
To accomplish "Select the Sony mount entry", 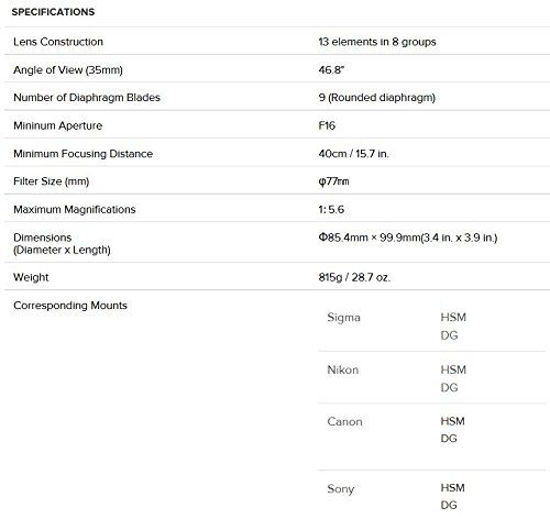I will pos(341,489).
